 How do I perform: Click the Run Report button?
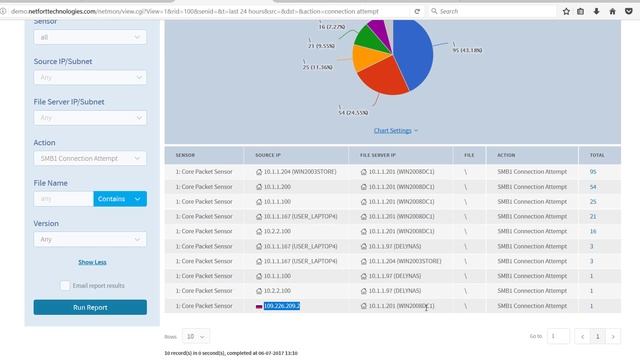(x=90, y=307)
